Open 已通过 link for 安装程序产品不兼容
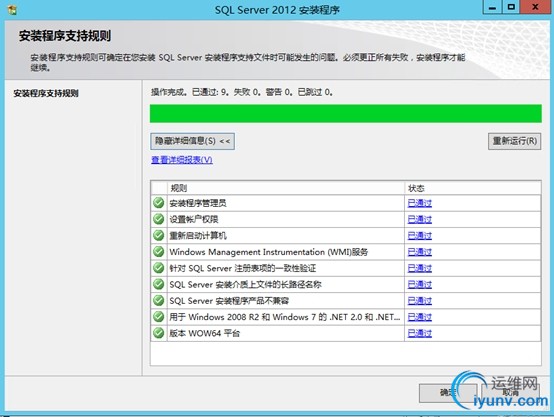The height and width of the screenshot is (417, 554). [420, 301]
